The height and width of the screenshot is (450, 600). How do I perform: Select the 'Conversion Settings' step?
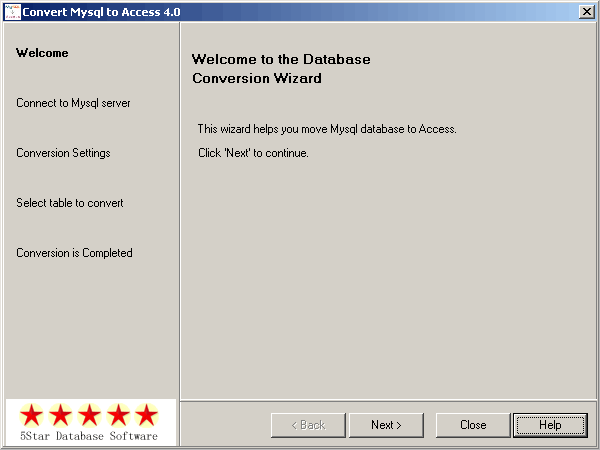(63, 153)
